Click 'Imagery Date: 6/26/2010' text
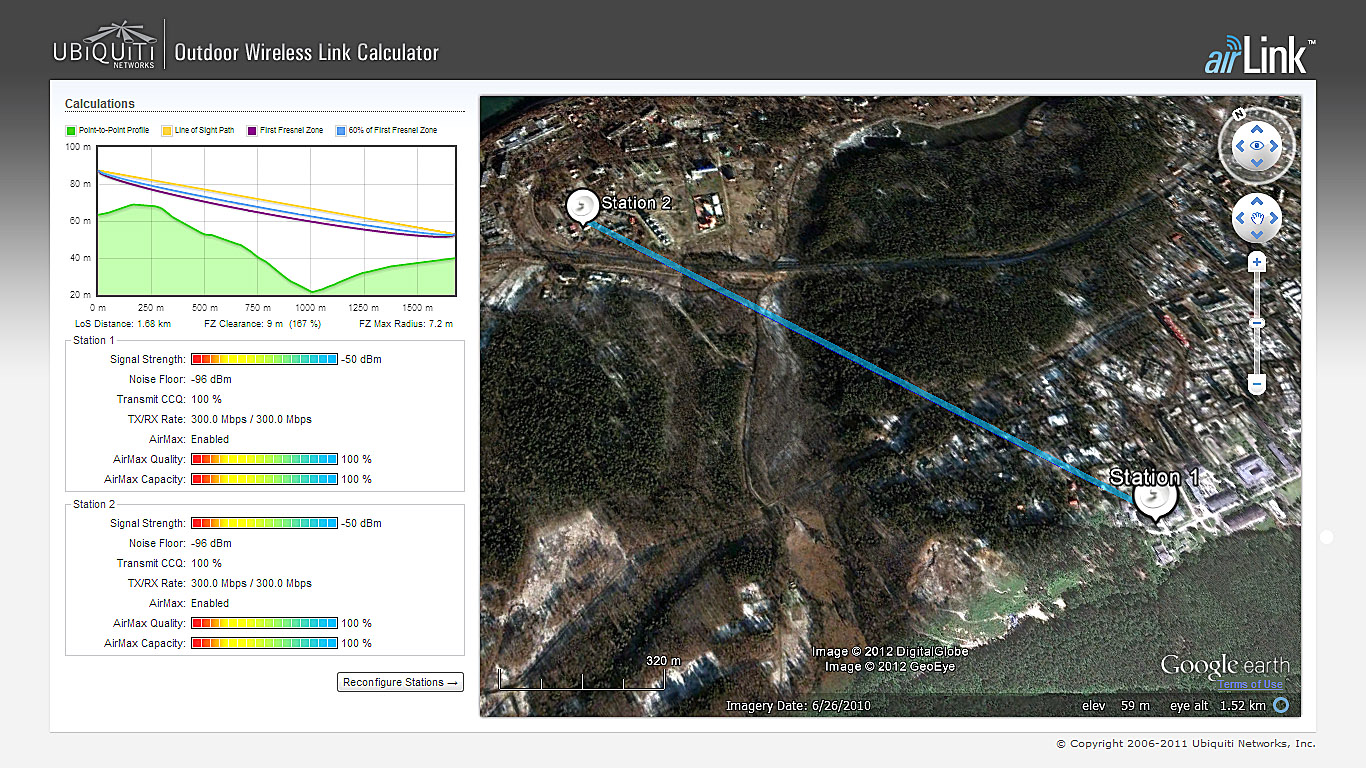 pyautogui.click(x=799, y=706)
